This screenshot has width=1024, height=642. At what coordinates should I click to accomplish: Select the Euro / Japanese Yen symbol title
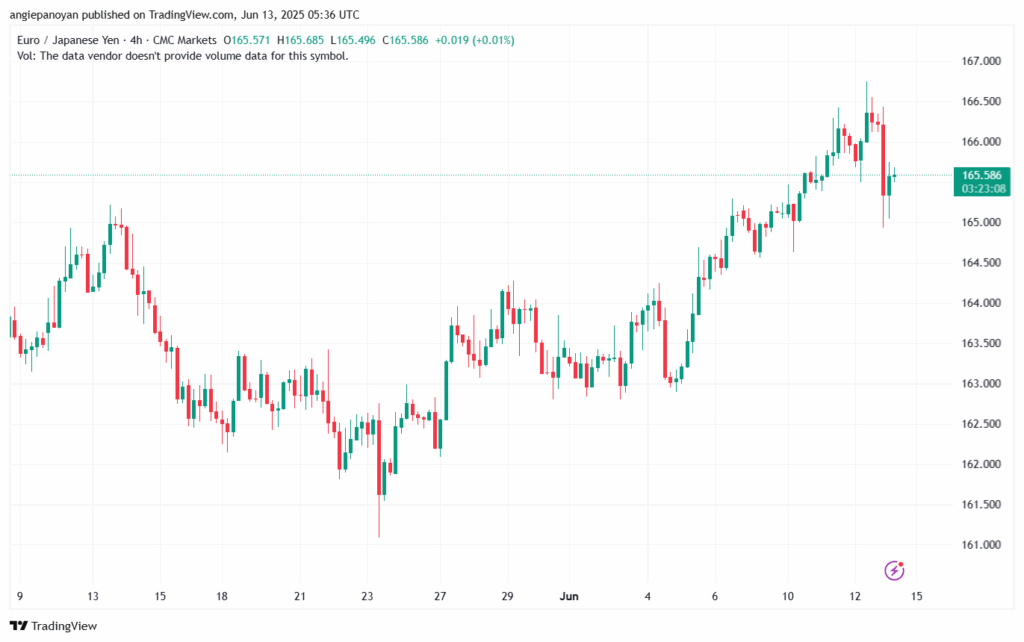(71, 40)
